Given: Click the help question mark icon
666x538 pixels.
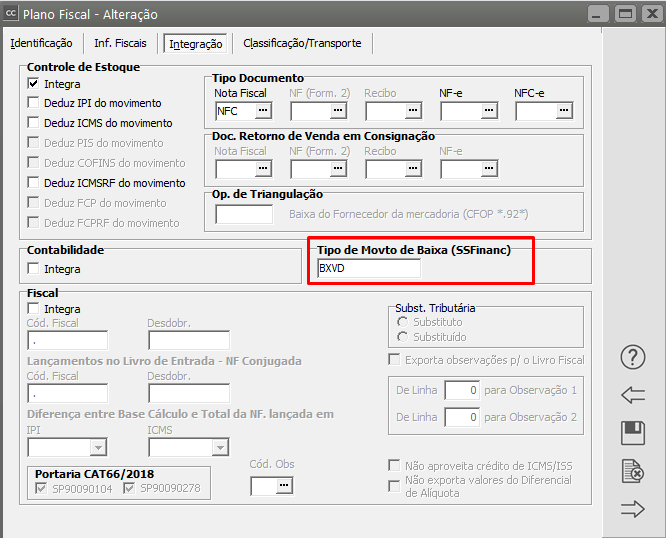Looking at the screenshot, I should point(632,357).
